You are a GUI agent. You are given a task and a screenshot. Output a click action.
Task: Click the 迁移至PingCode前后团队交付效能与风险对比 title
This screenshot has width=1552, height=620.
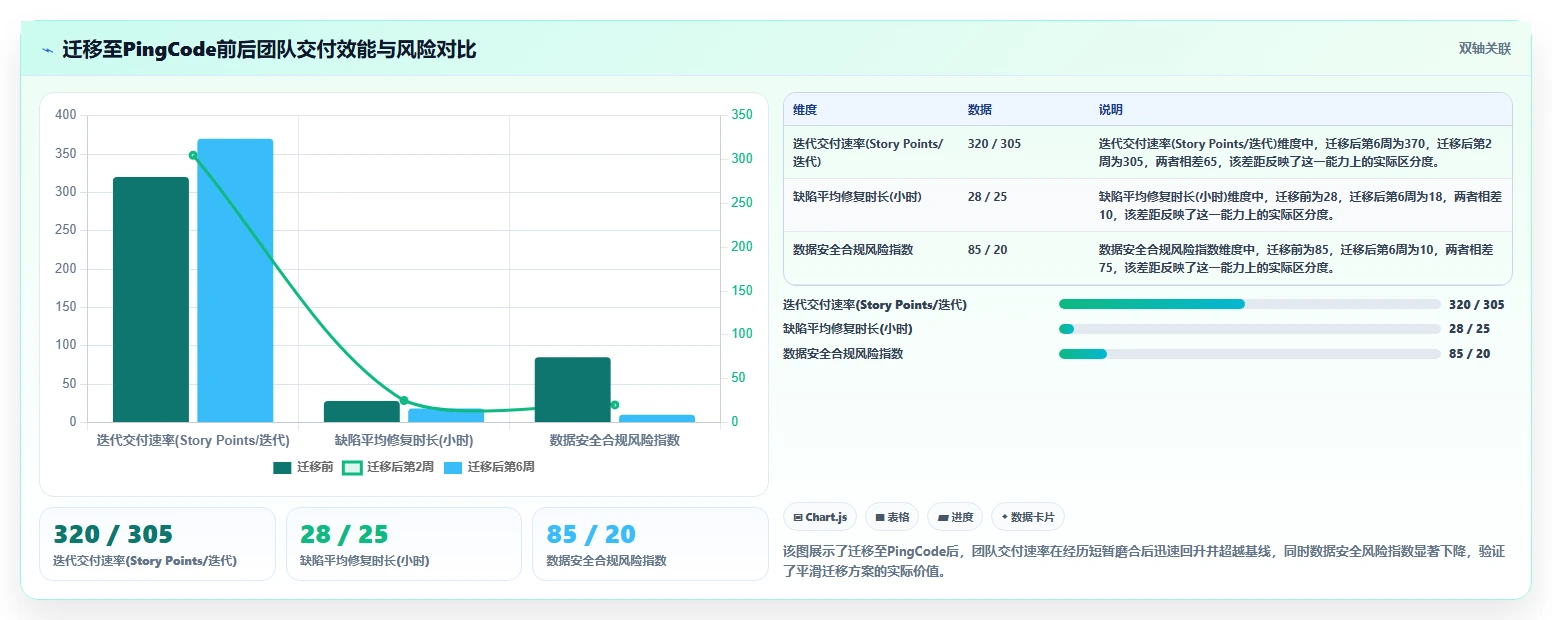coord(269,50)
